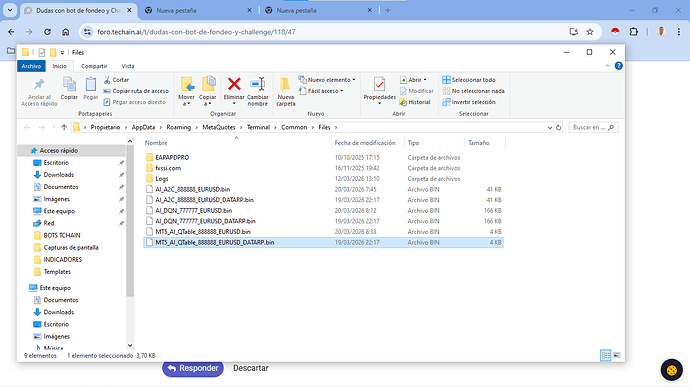Open BOTS TCHAIN folder in sidebar
Screen dimensions: 690x387
[x=62, y=236]
